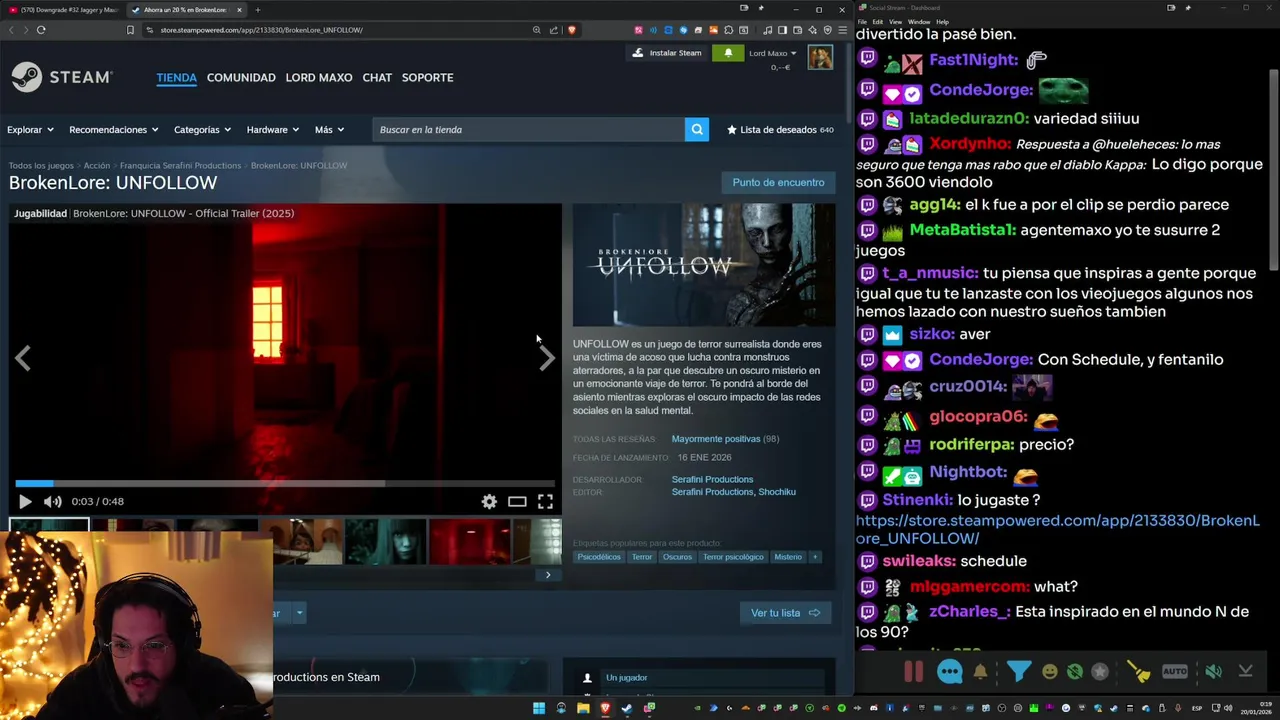This screenshot has width=1280, height=720.
Task: Open a new browser tab
Action: coord(257,10)
